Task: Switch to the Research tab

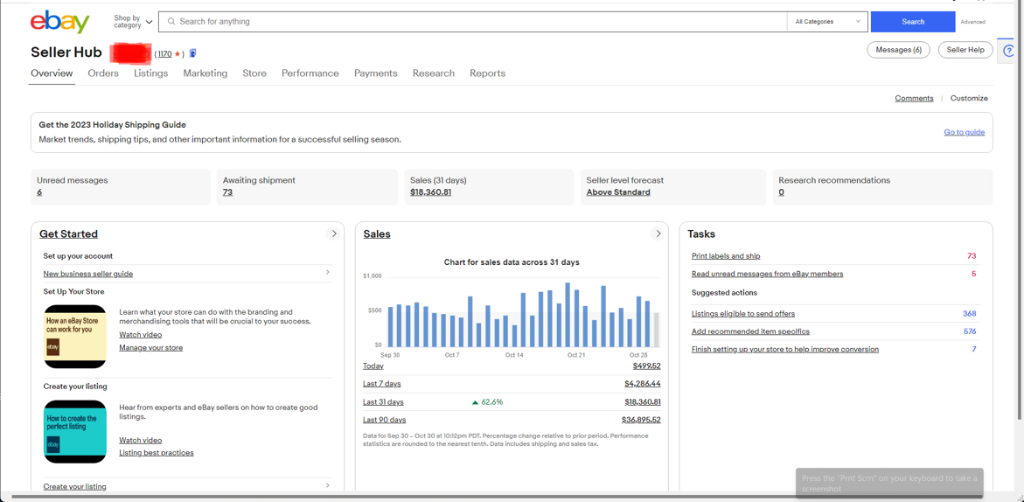Action: pyautogui.click(x=434, y=73)
